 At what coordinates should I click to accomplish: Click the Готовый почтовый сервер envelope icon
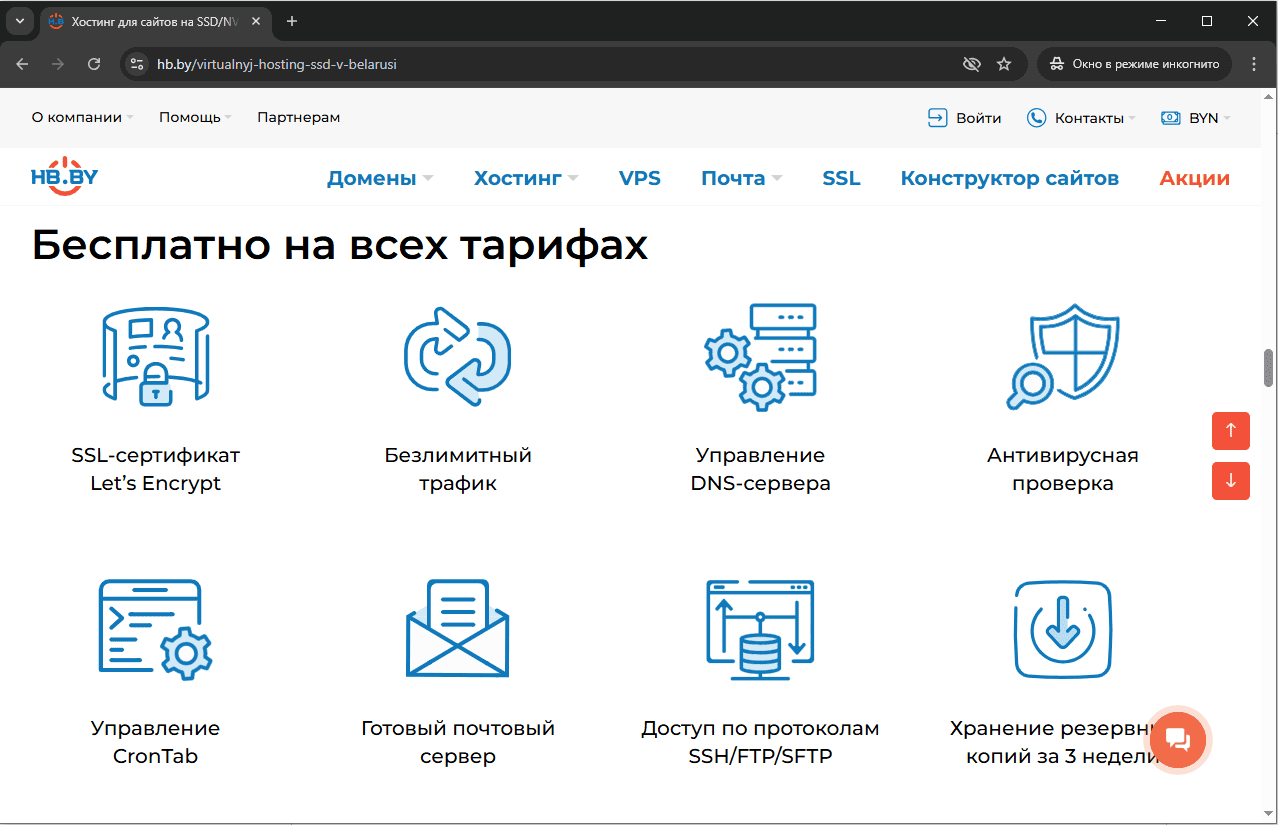pos(457,629)
